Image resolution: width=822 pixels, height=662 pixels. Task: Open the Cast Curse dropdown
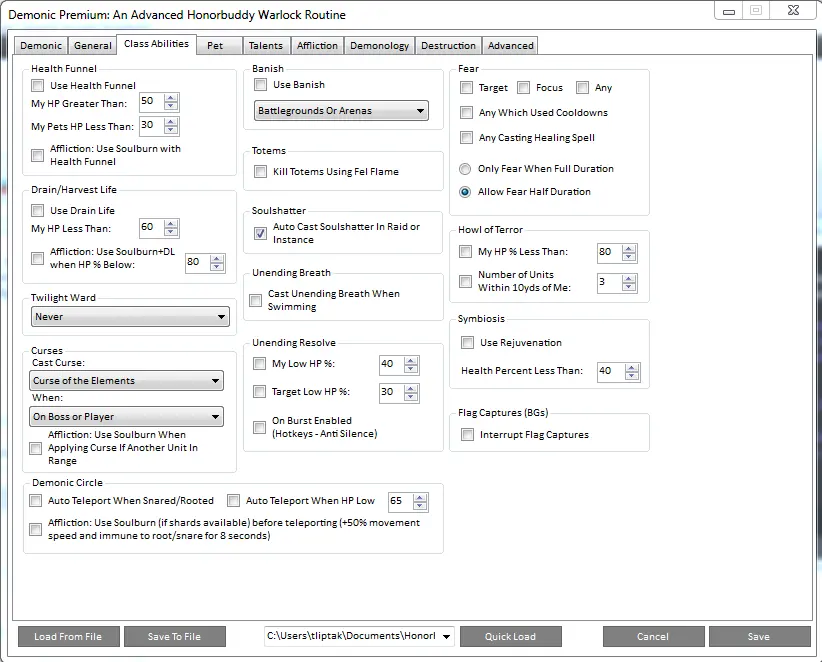coord(126,381)
